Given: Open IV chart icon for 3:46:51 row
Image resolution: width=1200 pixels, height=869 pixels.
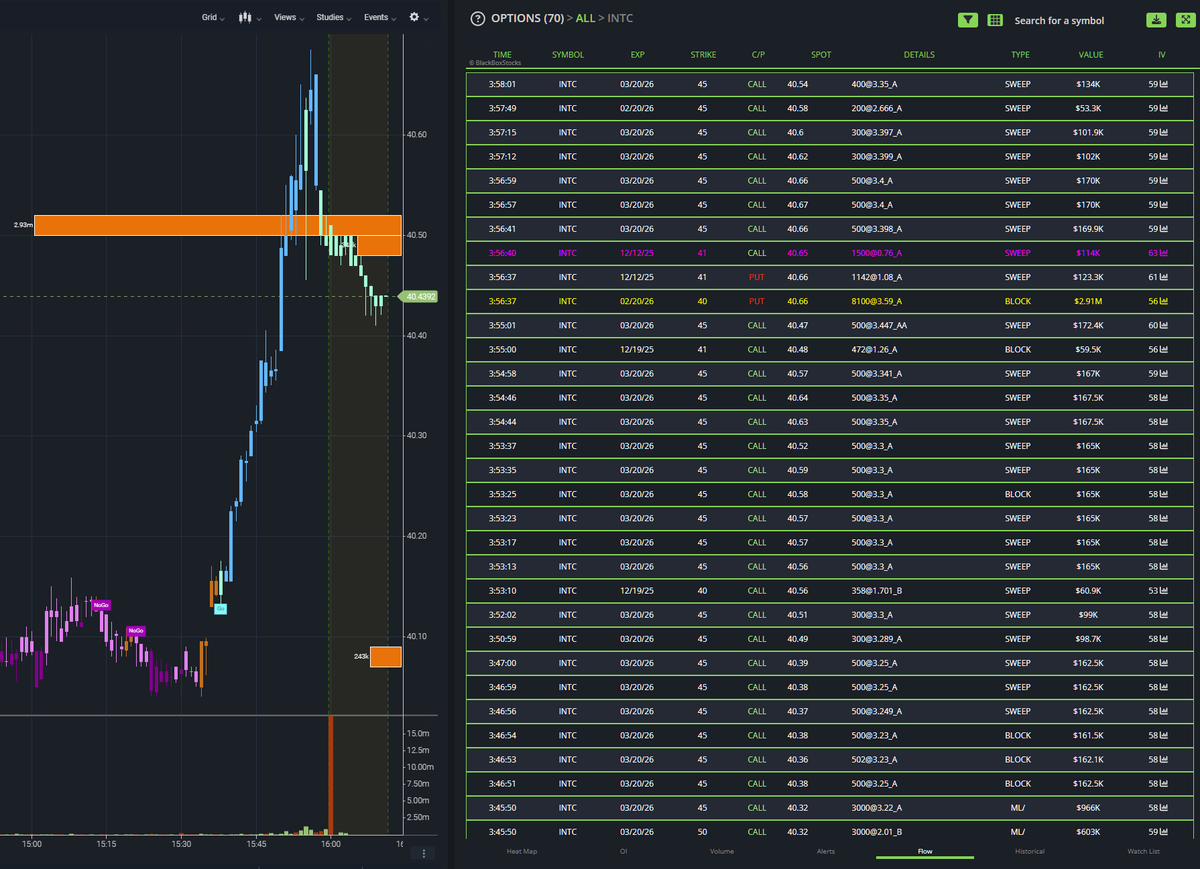Looking at the screenshot, I should 1164,784.
